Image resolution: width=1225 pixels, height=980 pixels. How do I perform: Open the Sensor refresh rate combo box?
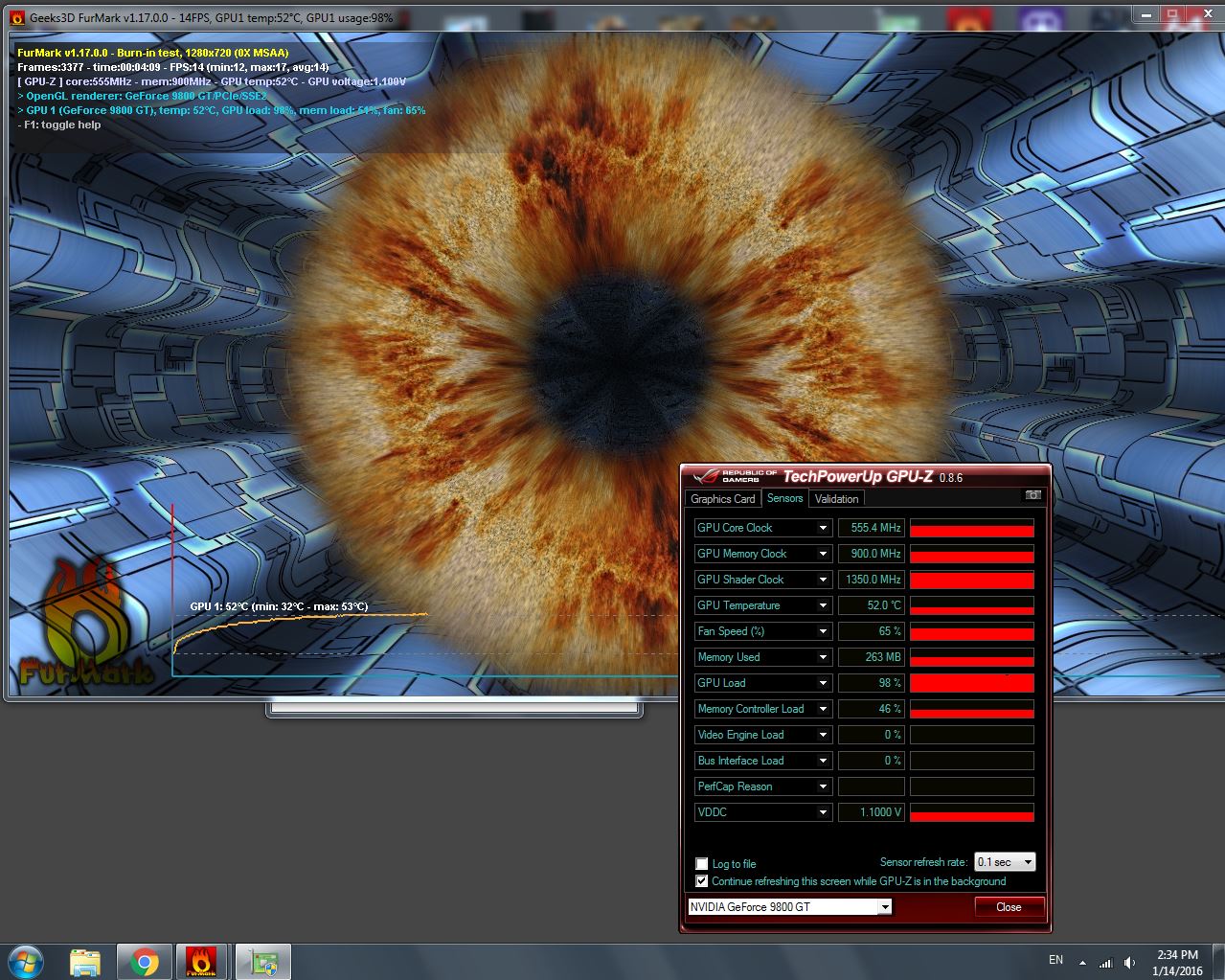[1005, 862]
